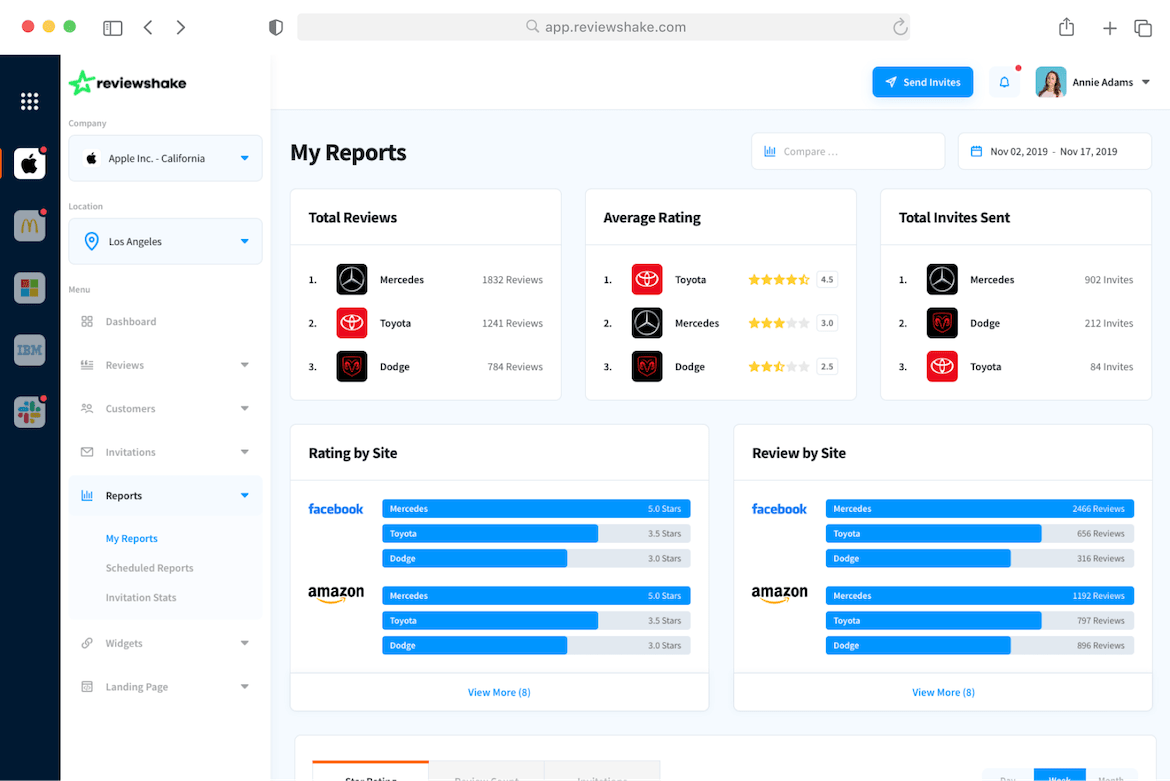Open Annie Adams account dropdown arrow
Viewport: 1170px width, 781px height.
[1145, 82]
